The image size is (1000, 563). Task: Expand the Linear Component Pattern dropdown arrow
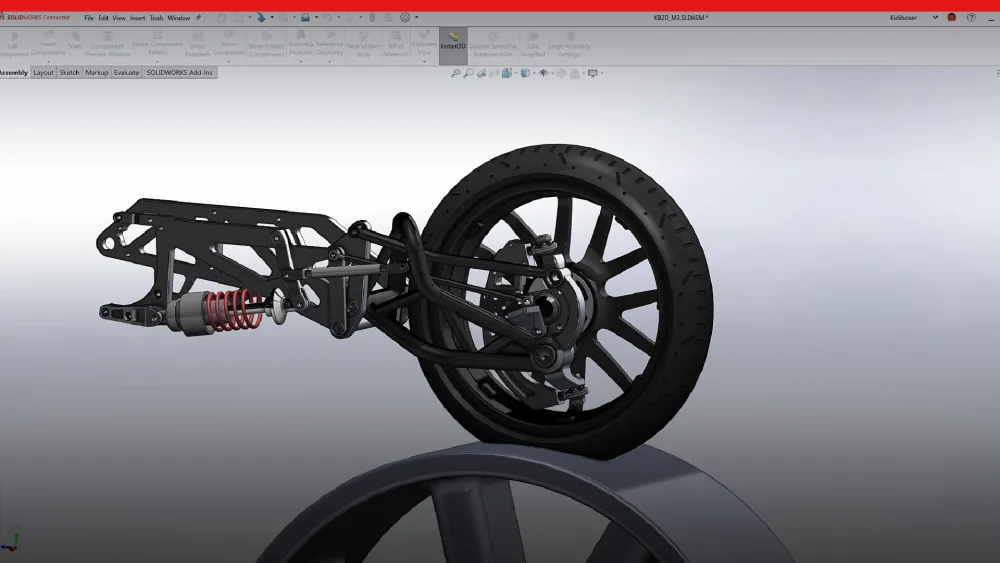pos(158,61)
